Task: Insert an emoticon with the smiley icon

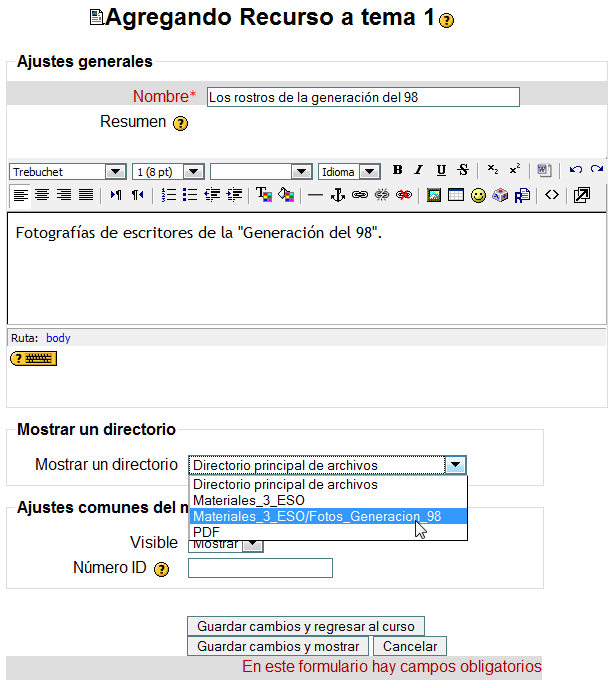Action: coord(478,195)
